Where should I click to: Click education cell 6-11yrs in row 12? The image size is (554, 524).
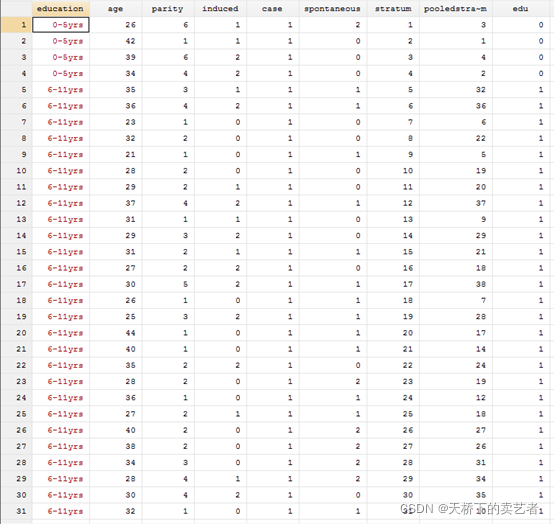click(x=61, y=203)
